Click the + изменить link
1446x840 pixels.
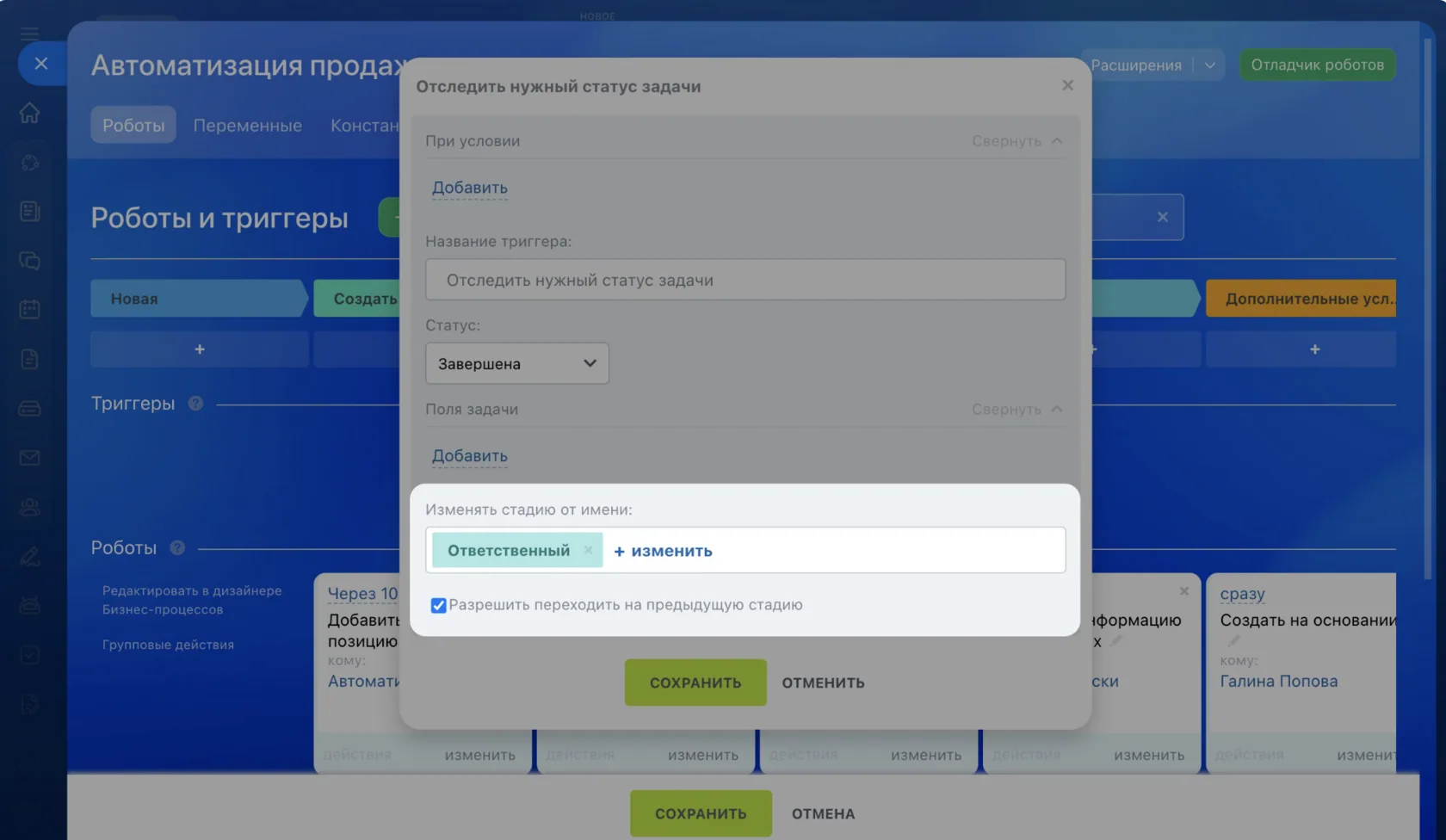(x=663, y=551)
